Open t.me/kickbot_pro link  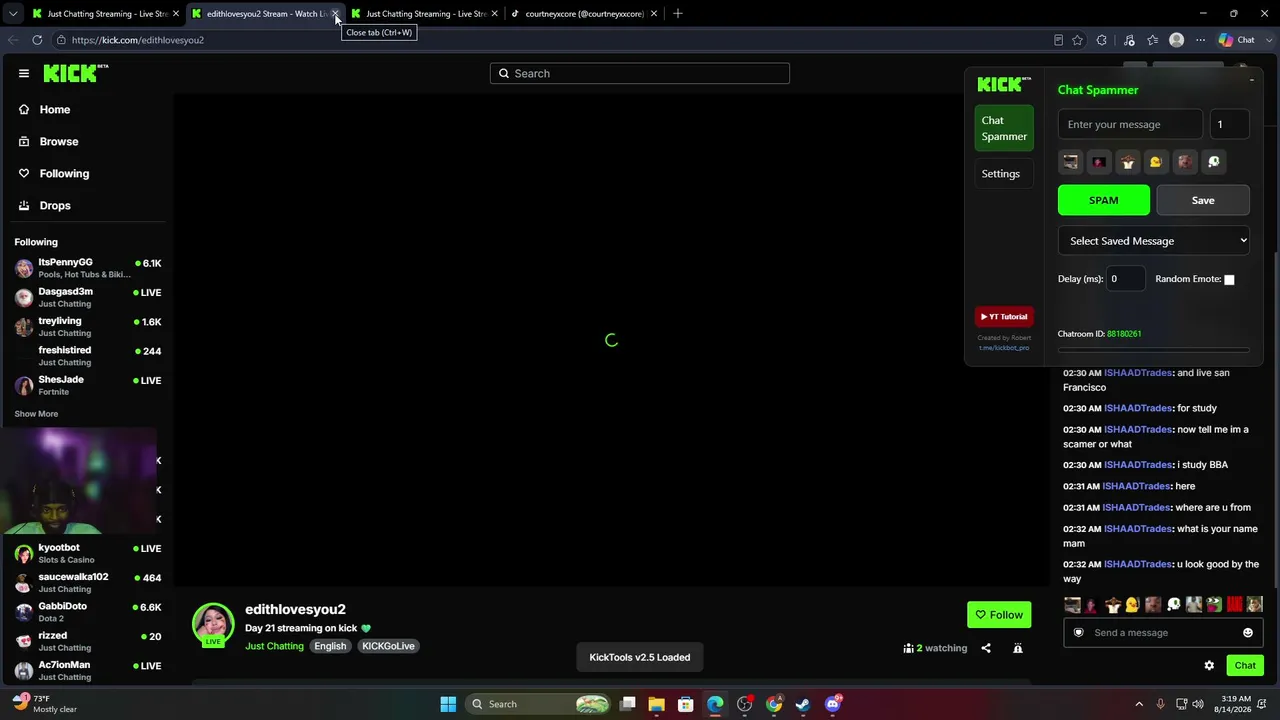click(1004, 348)
